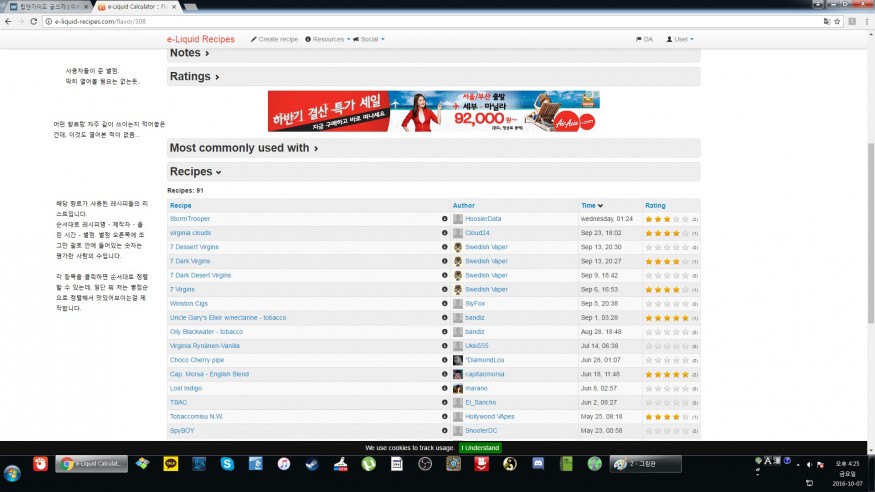Sort by Time column with arrow

point(592,205)
